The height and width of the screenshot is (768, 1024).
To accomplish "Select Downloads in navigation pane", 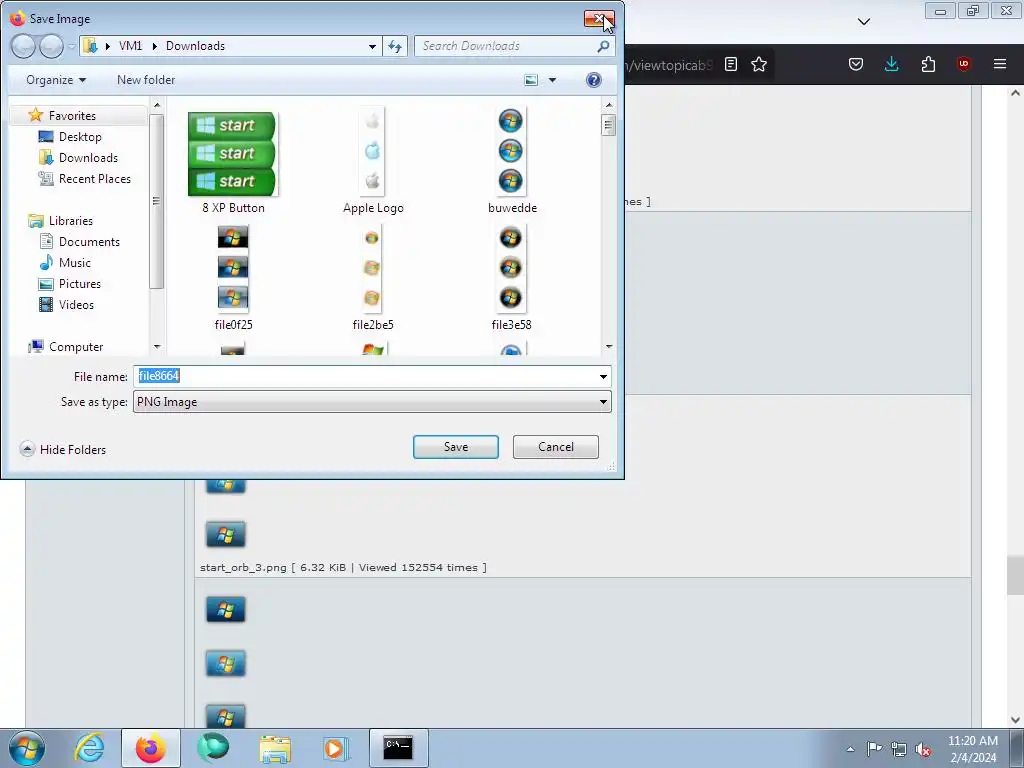I will (88, 157).
